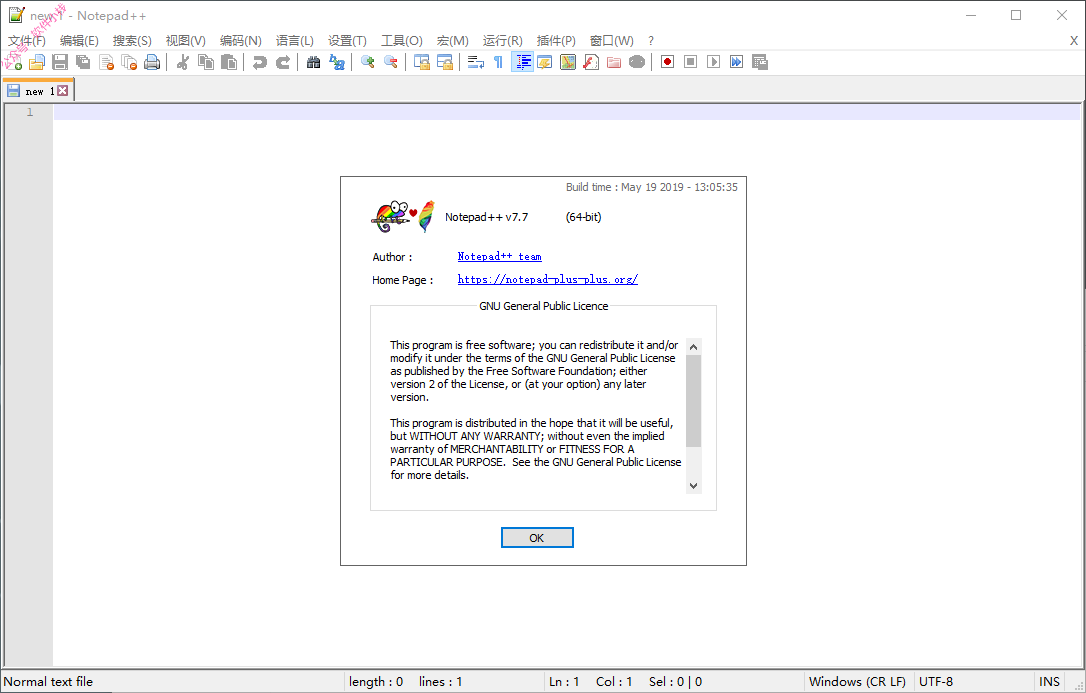The image size is (1086, 693).
Task: Start macro recording with the red dot
Action: click(x=668, y=62)
